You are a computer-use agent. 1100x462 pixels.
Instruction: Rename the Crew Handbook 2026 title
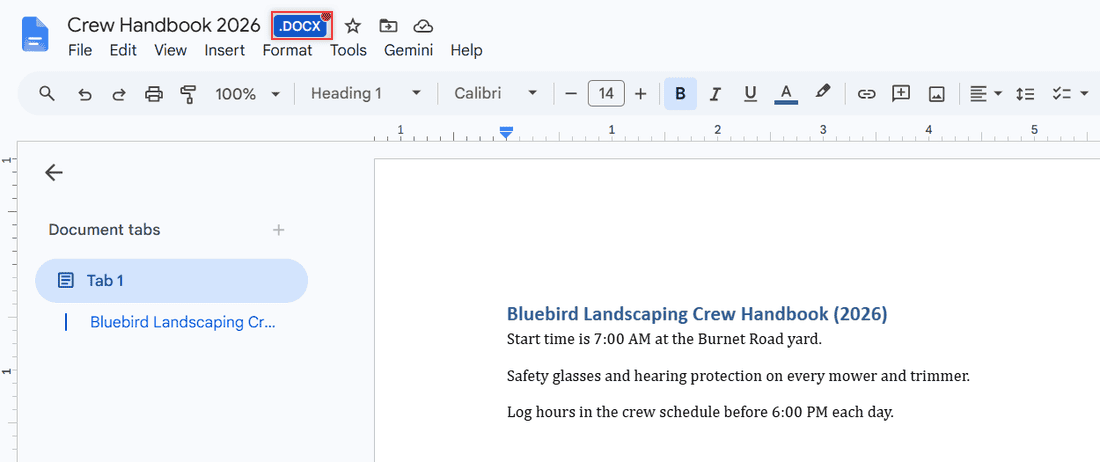pos(163,25)
